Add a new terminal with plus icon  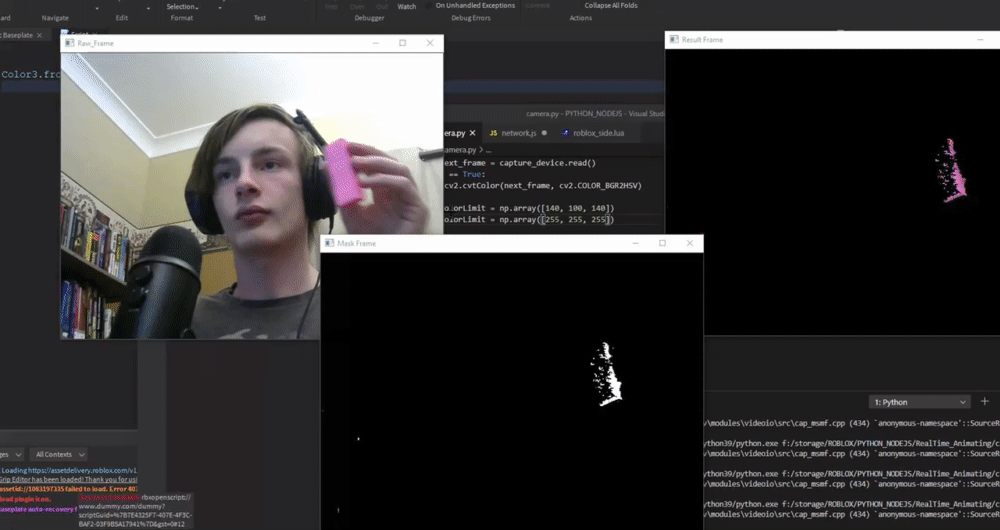coord(985,401)
